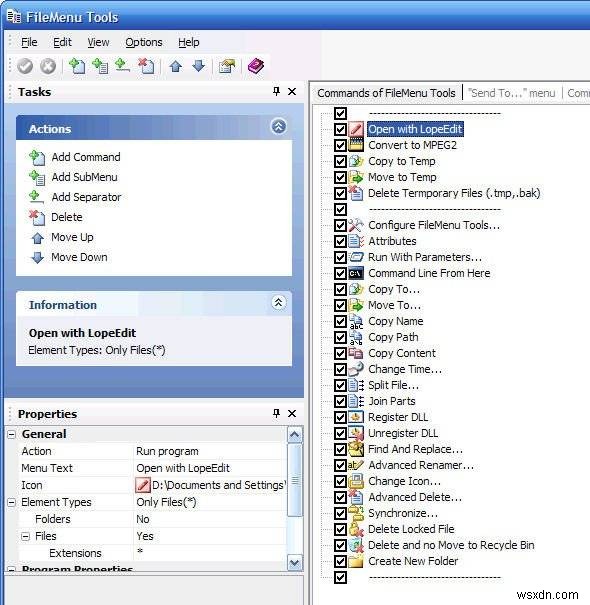Uncheck the Copy to Temp checkbox
590x605 pixels.
(340, 161)
